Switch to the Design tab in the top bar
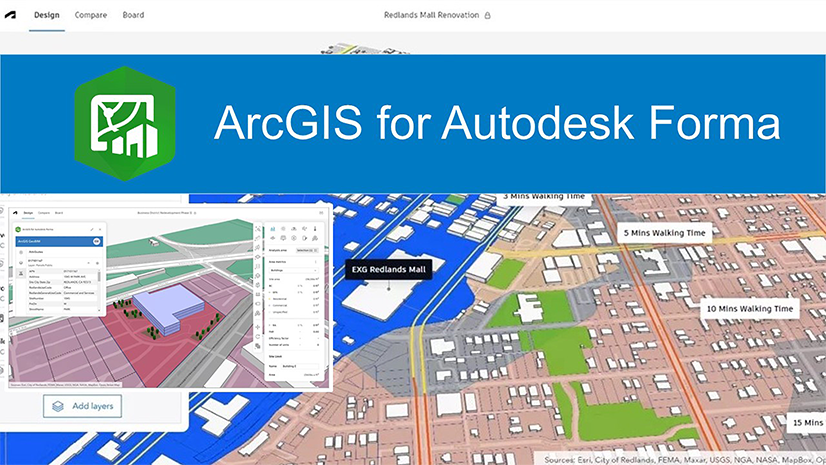Screen dimensions: 826x465 [47, 15]
